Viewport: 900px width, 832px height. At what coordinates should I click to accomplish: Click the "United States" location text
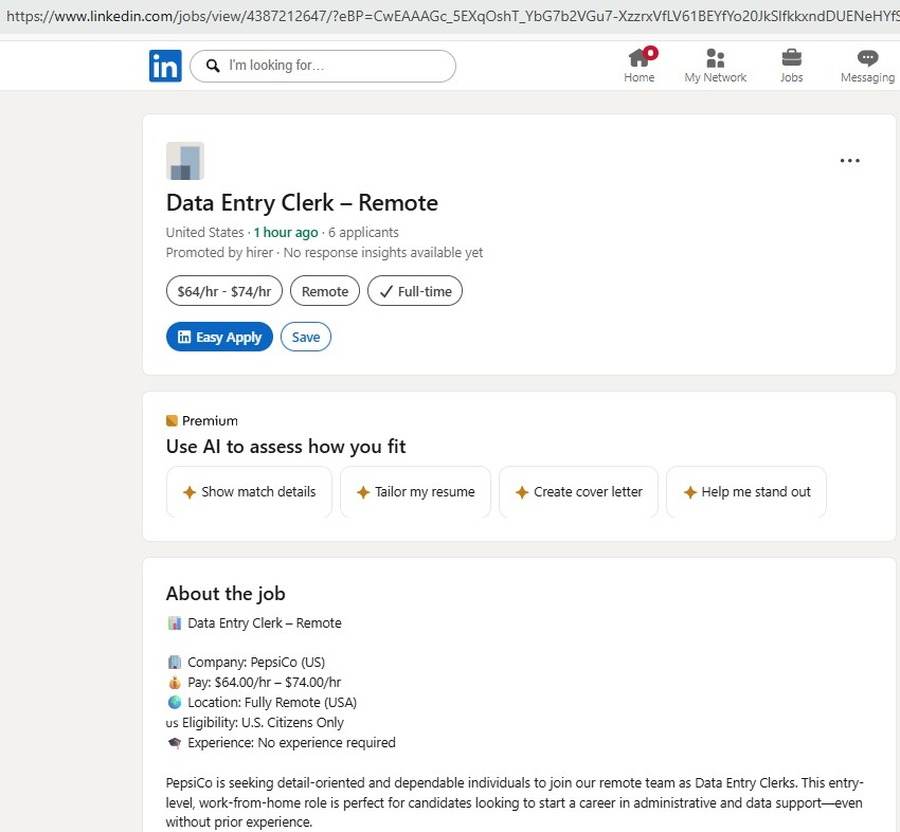click(x=205, y=232)
